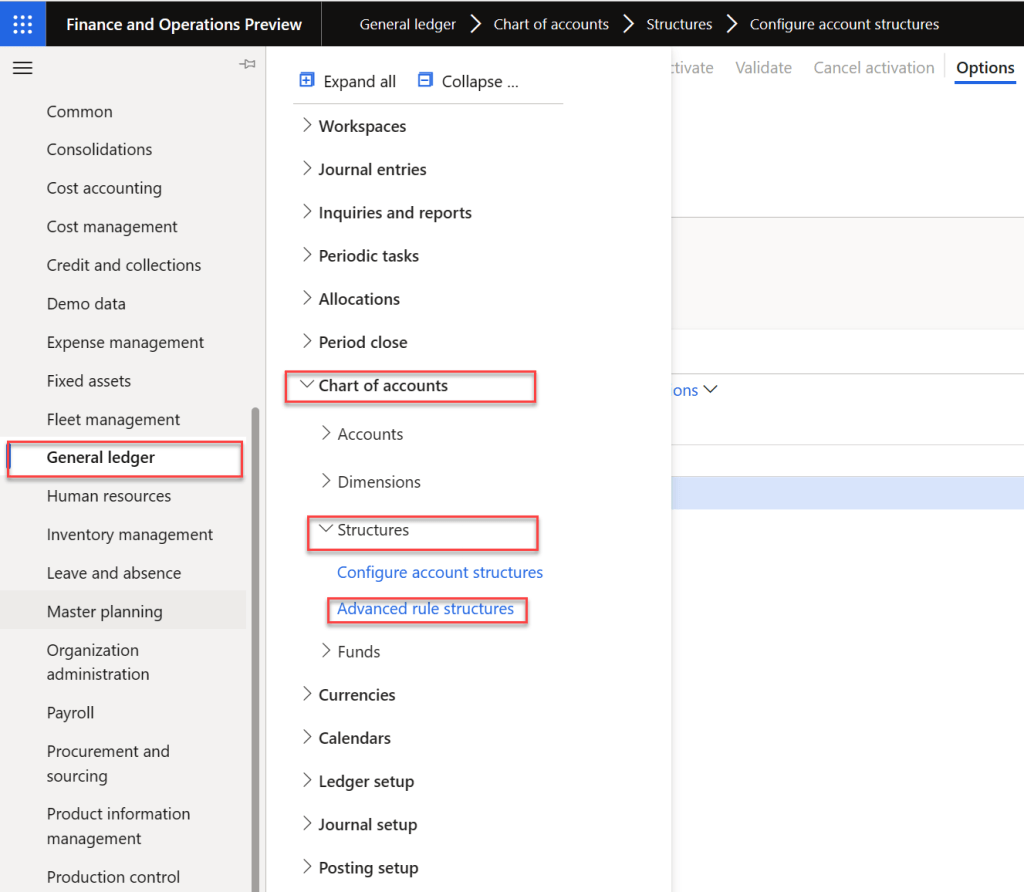1024x892 pixels.
Task: Open Configure account structures link
Action: point(440,573)
